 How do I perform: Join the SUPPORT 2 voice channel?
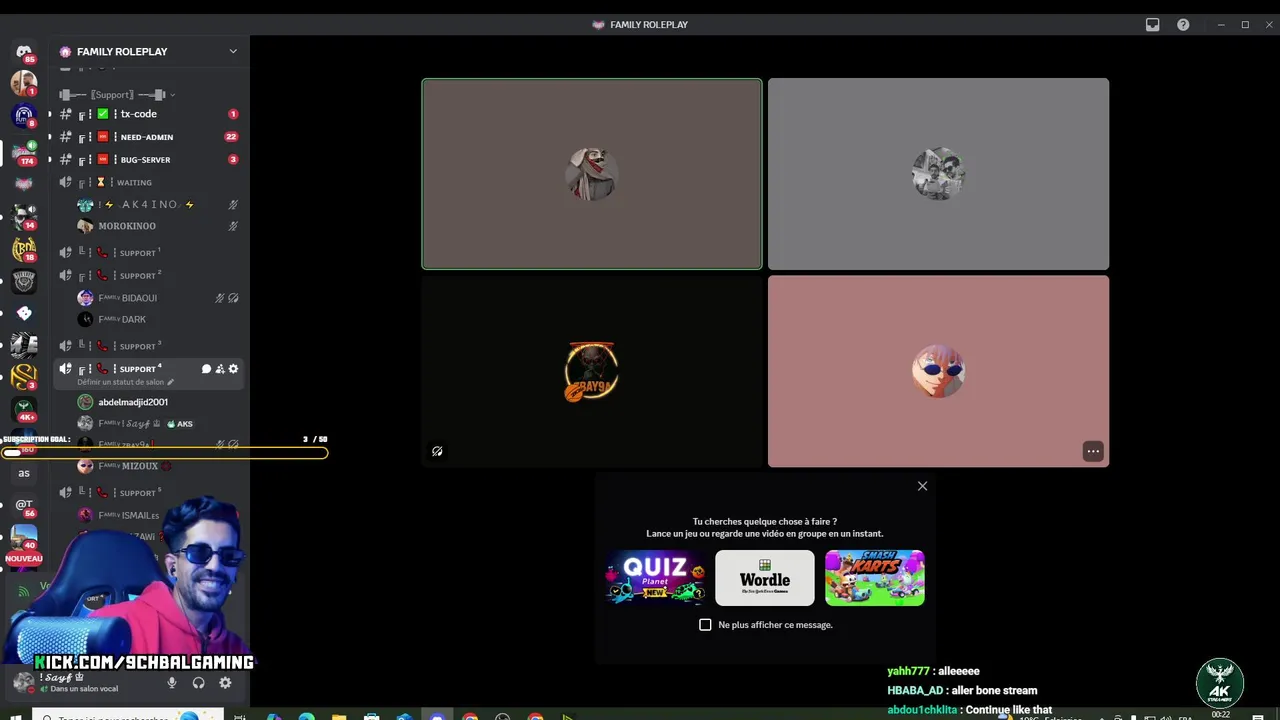point(150,276)
